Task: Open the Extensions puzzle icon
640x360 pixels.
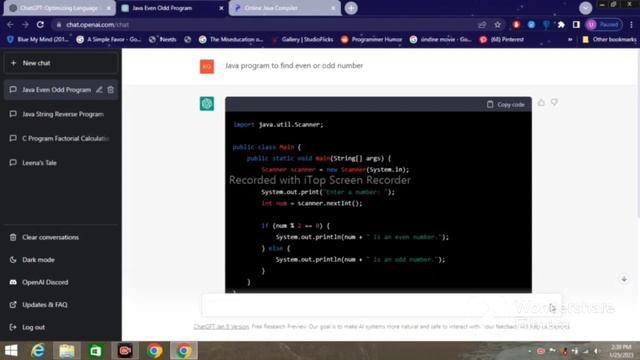Action: [x=561, y=24]
